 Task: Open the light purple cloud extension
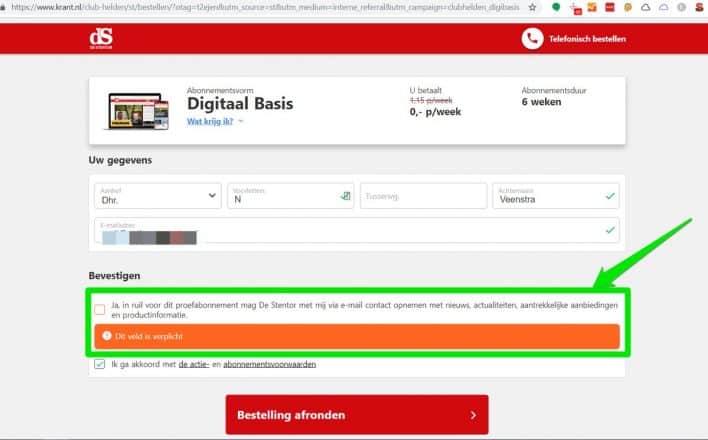[x=663, y=7]
